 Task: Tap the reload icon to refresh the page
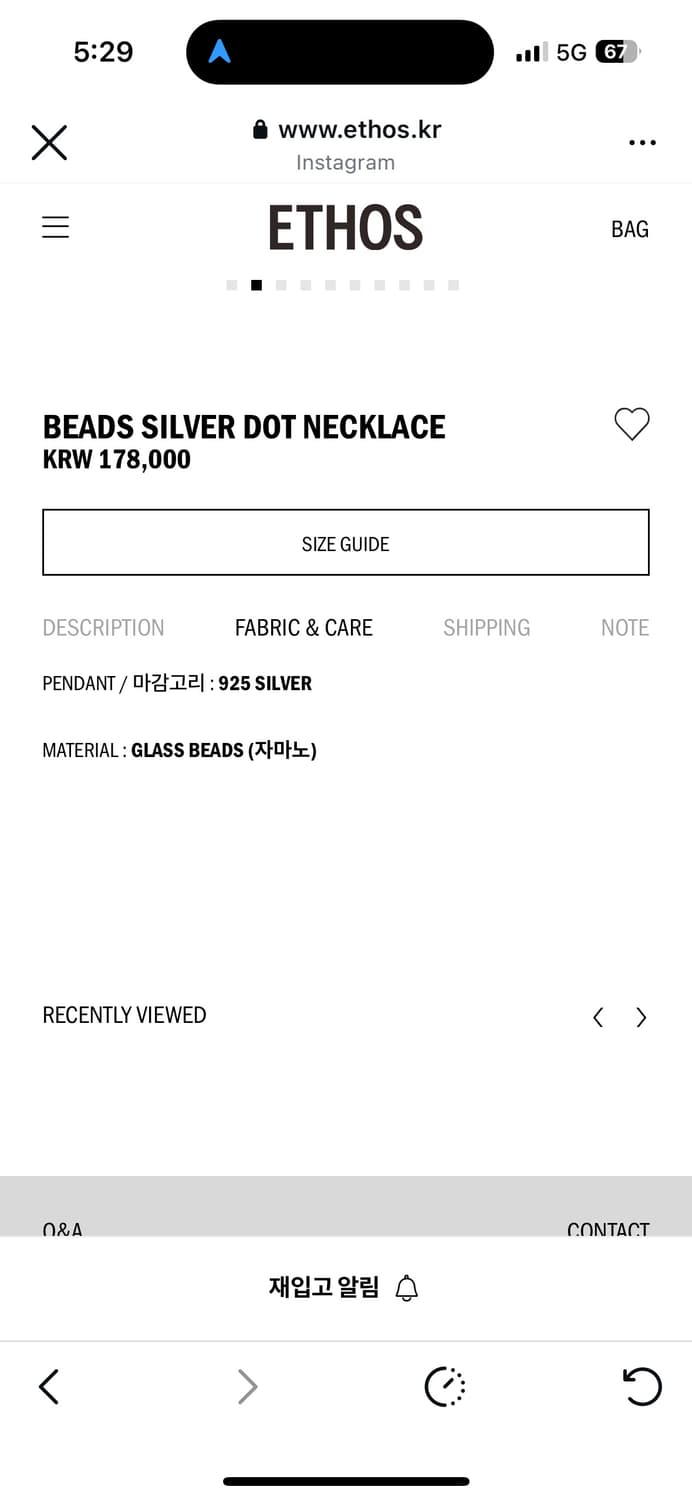coord(643,1387)
